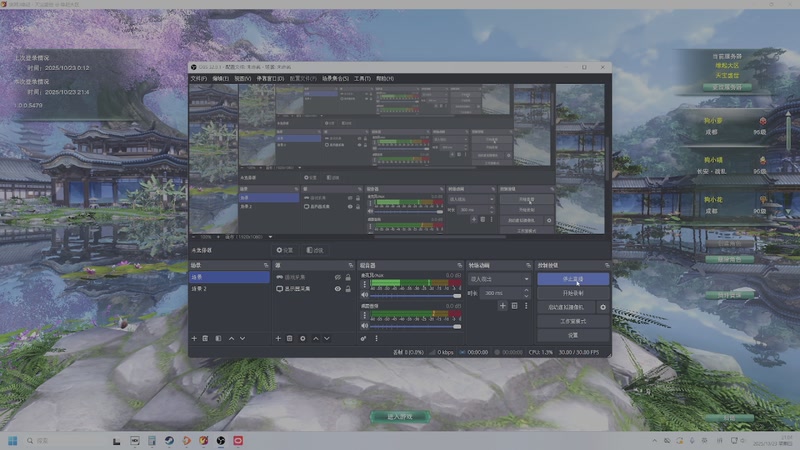Image resolution: width=800 pixels, height=450 pixels.
Task: Open source properties gear in Sources panel
Action: point(303,338)
